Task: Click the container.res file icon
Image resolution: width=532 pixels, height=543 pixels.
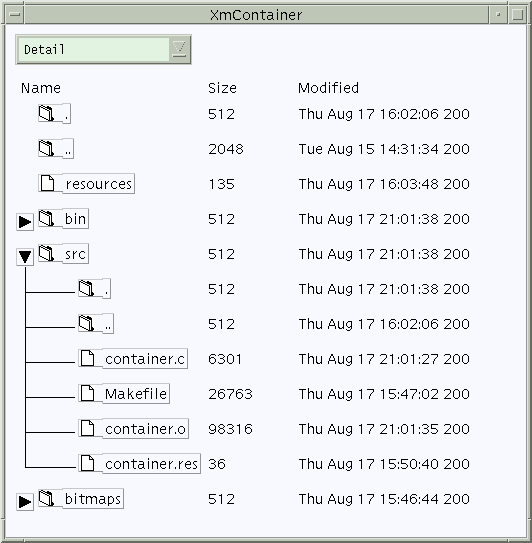Action: point(87,463)
